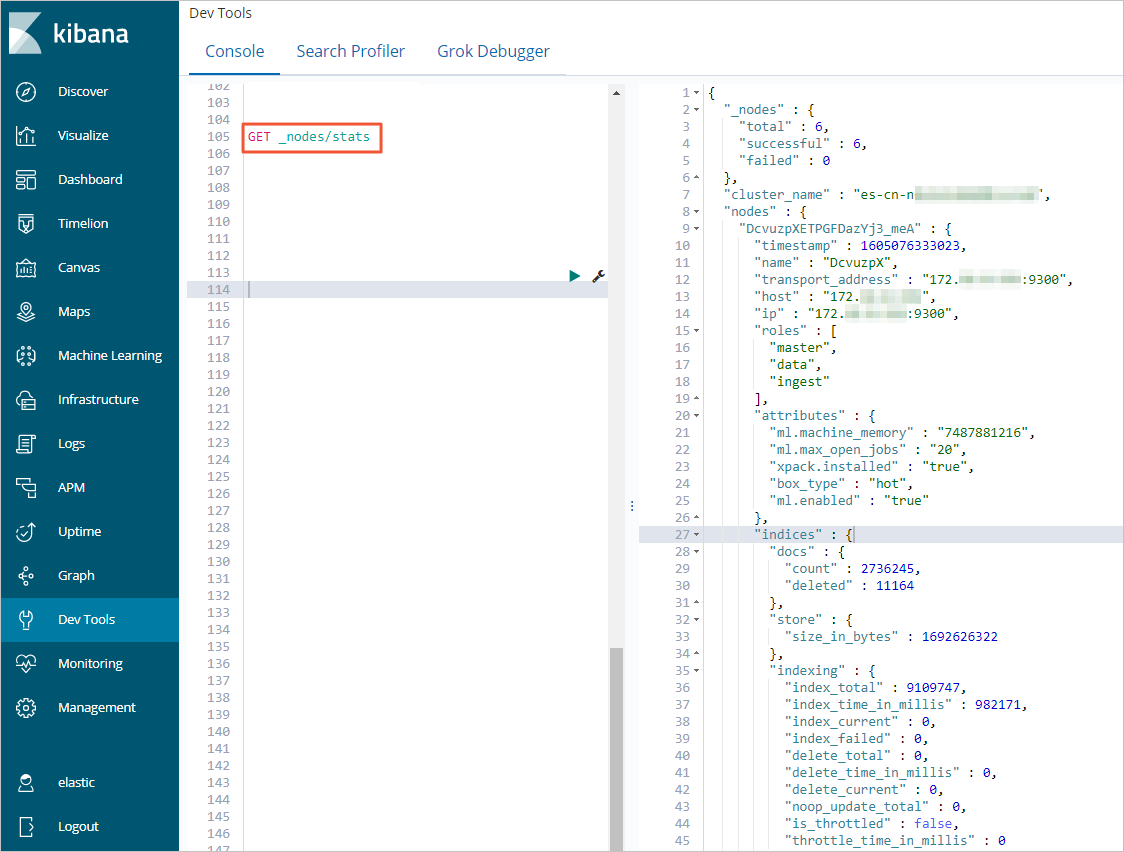The image size is (1124, 852).
Task: Open Maps pin icon
Action: pos(26,312)
